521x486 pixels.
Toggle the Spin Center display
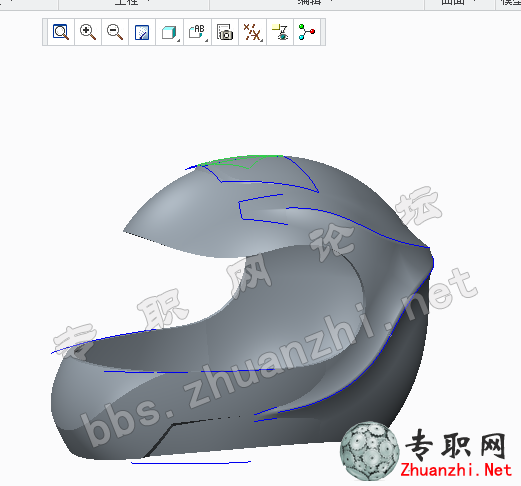pyautogui.click(x=307, y=32)
